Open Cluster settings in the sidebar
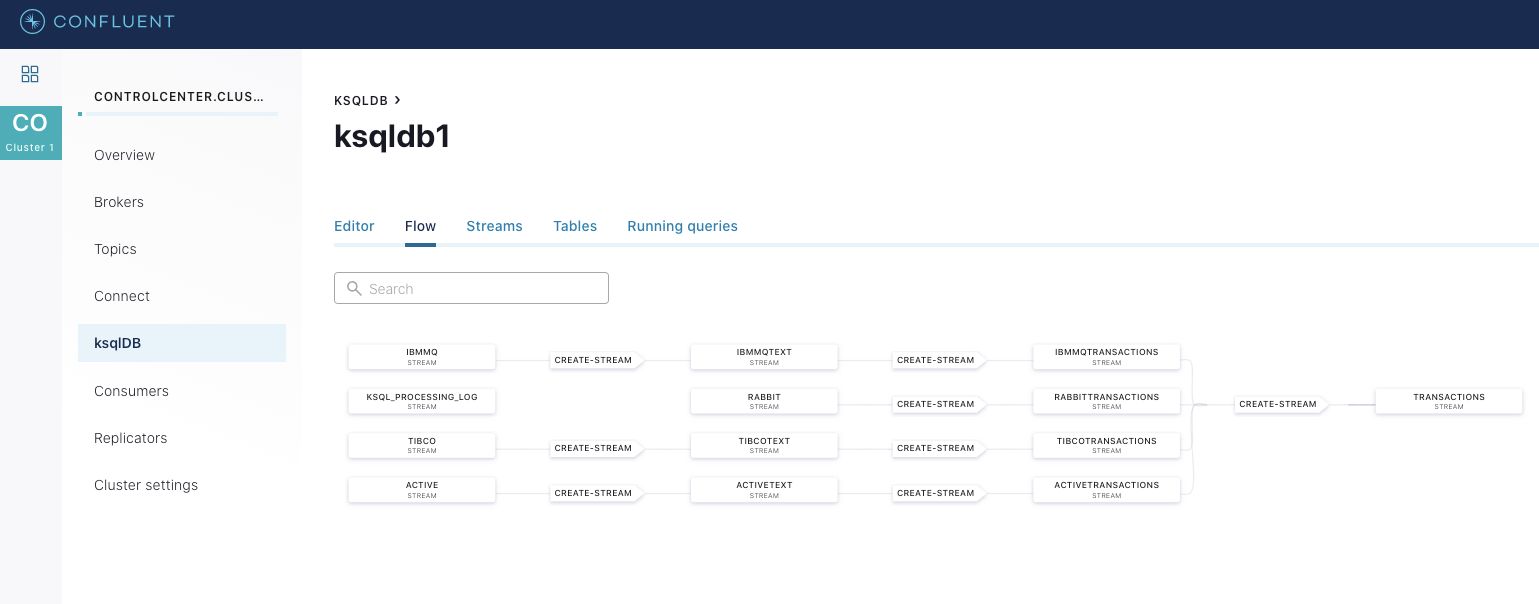Viewport: 1539px width, 604px height. pos(146,485)
